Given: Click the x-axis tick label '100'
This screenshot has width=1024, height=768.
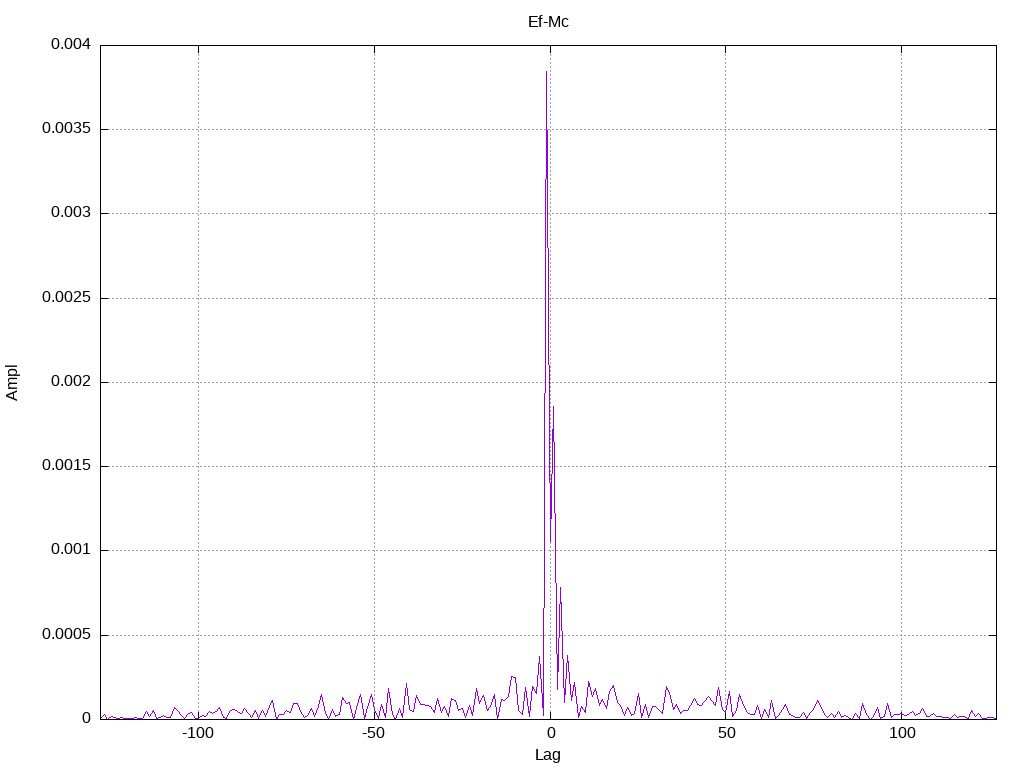Looking at the screenshot, I should (902, 733).
